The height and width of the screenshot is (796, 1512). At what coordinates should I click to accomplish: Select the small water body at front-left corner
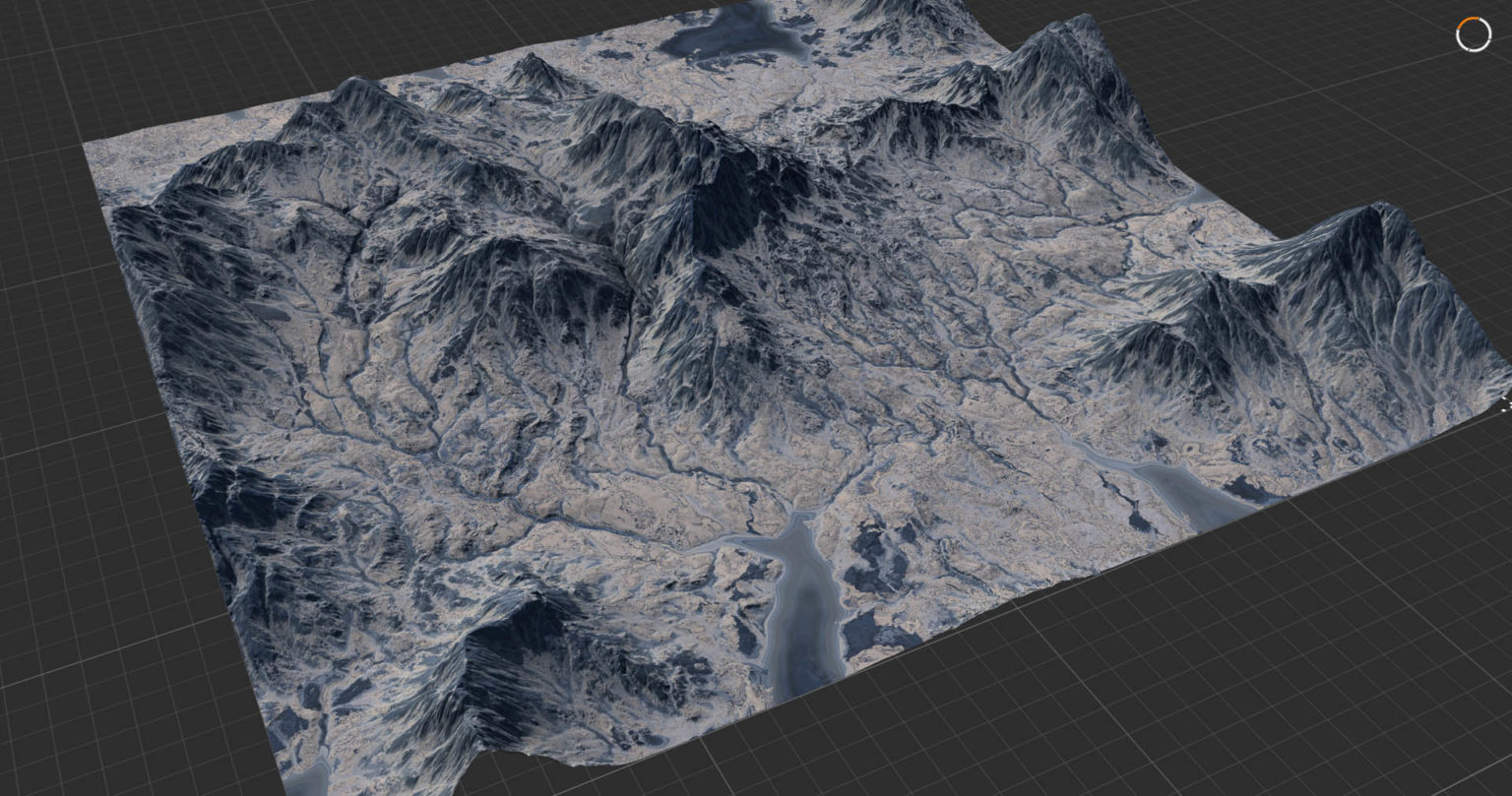(x=313, y=772)
